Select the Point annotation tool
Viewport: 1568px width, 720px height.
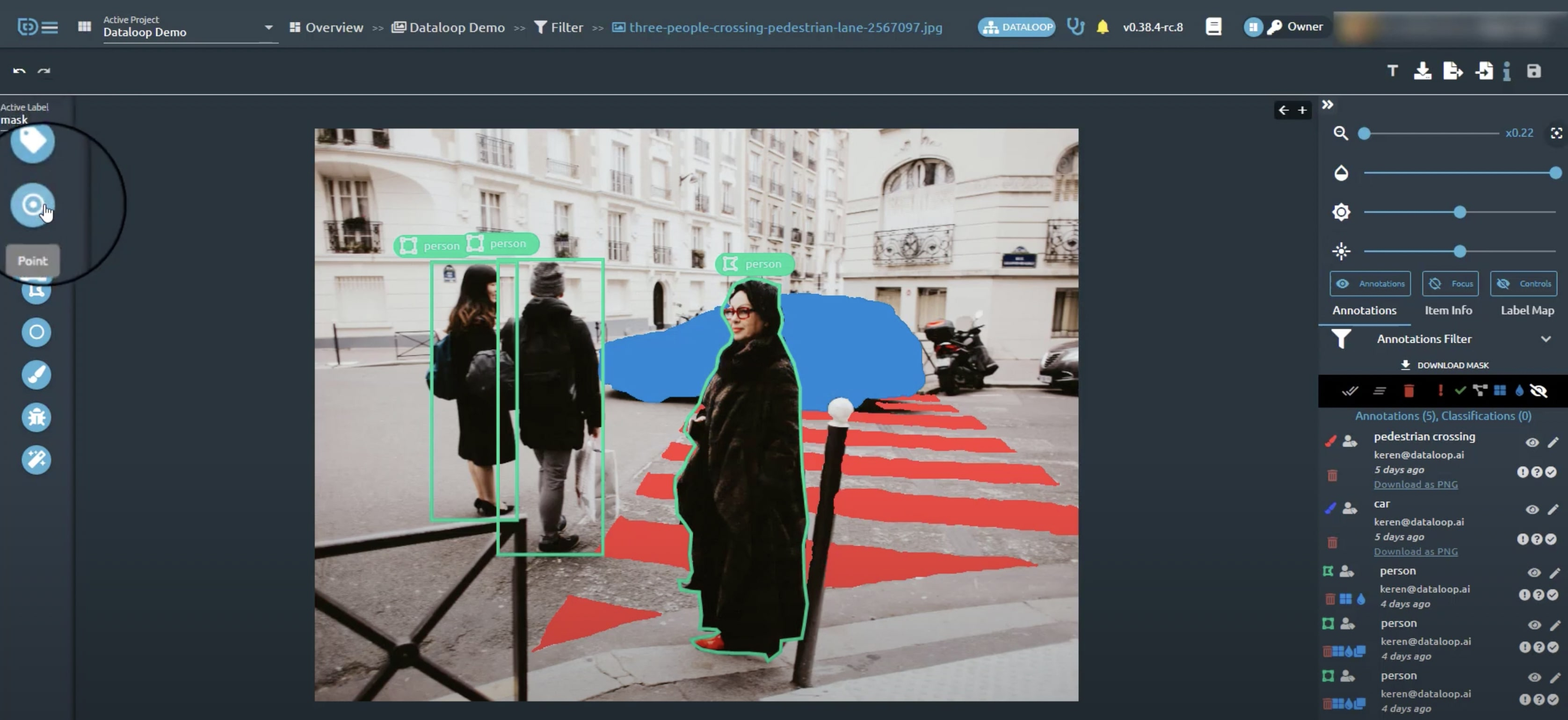33,204
